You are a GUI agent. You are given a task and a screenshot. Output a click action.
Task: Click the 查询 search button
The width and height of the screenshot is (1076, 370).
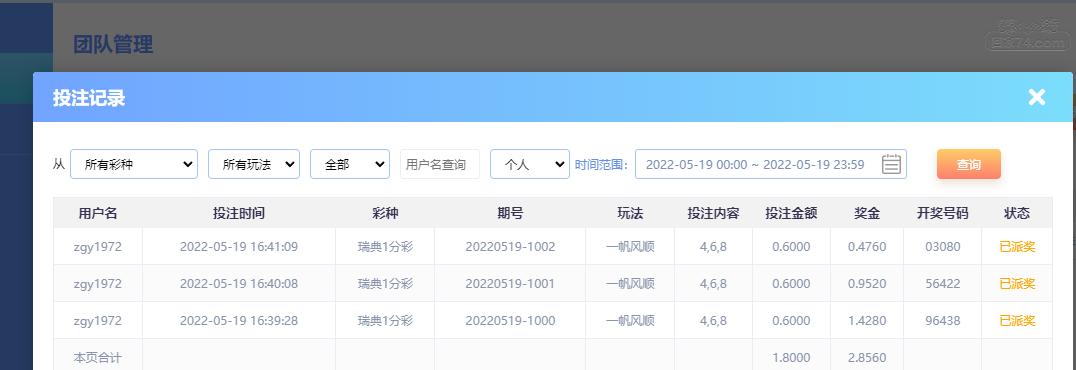[x=968, y=164]
